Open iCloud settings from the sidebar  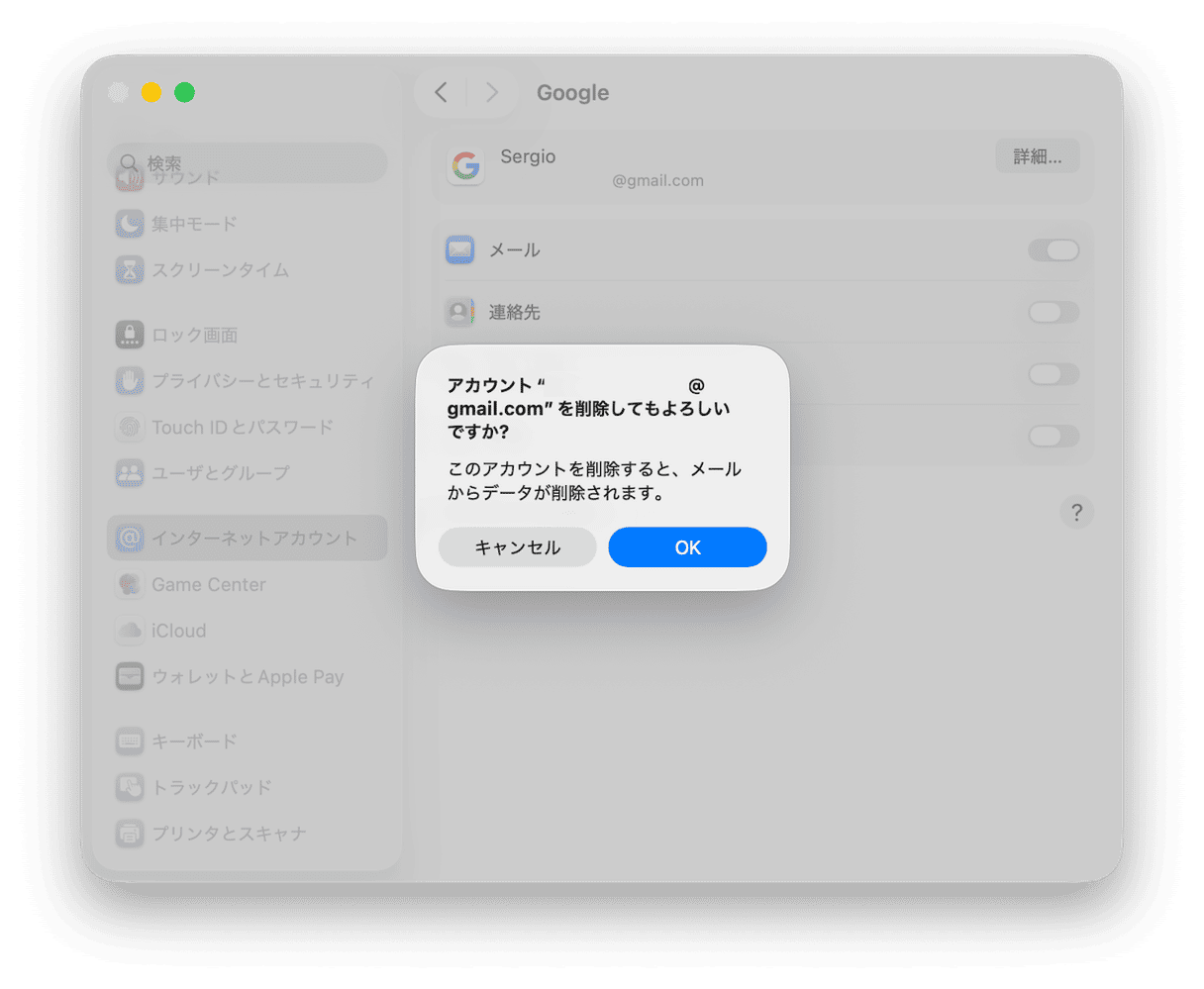[x=178, y=631]
